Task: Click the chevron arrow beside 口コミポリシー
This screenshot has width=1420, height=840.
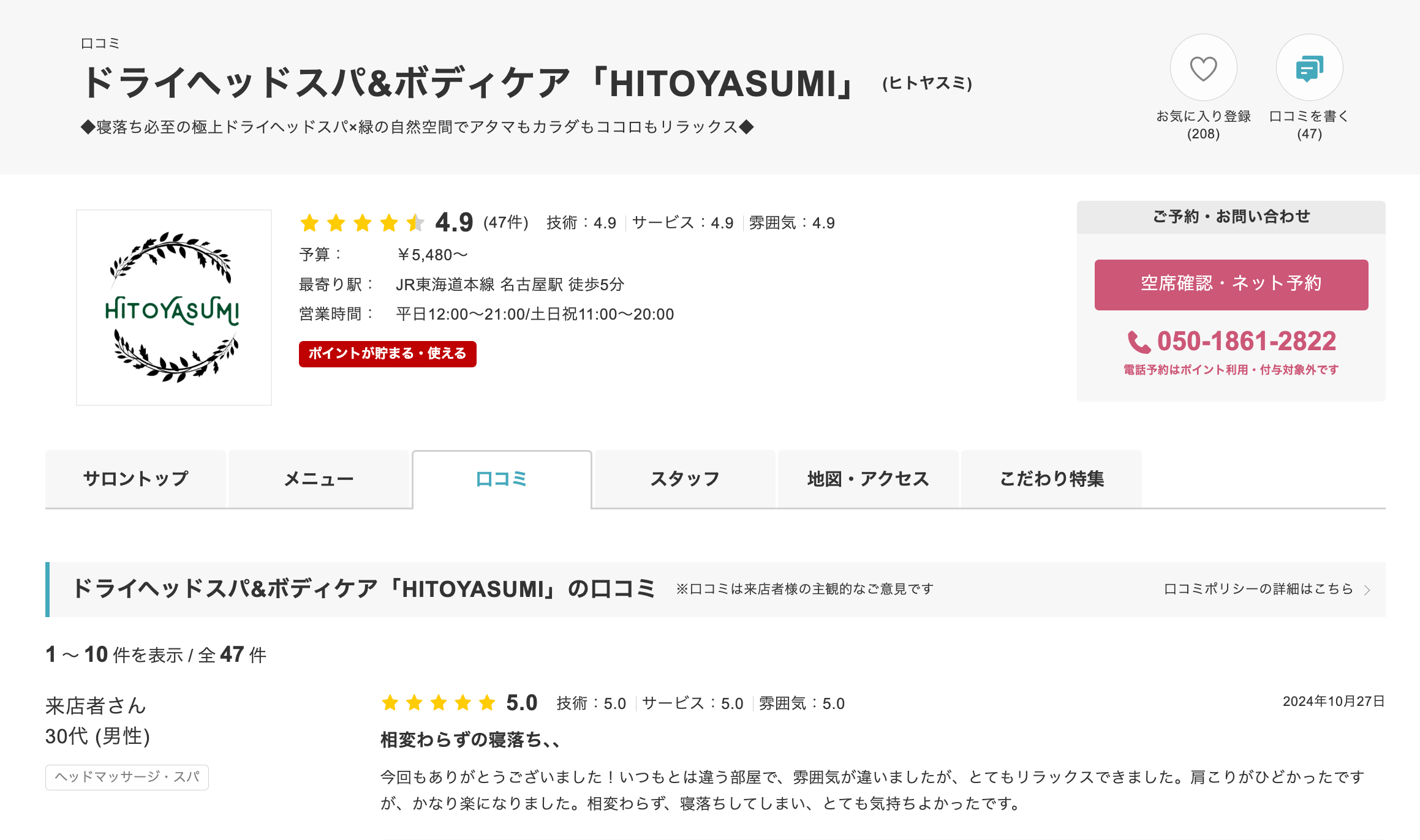Action: coord(1367,590)
